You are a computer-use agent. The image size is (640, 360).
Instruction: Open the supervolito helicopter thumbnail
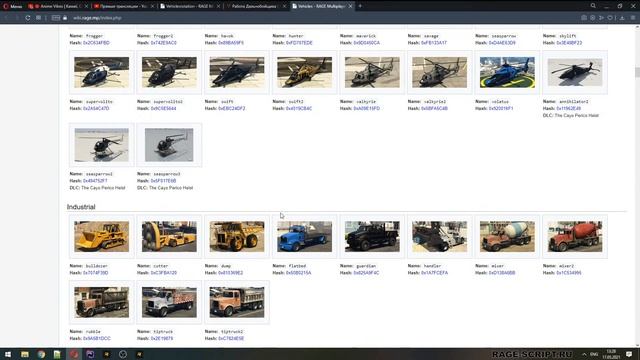[102, 72]
